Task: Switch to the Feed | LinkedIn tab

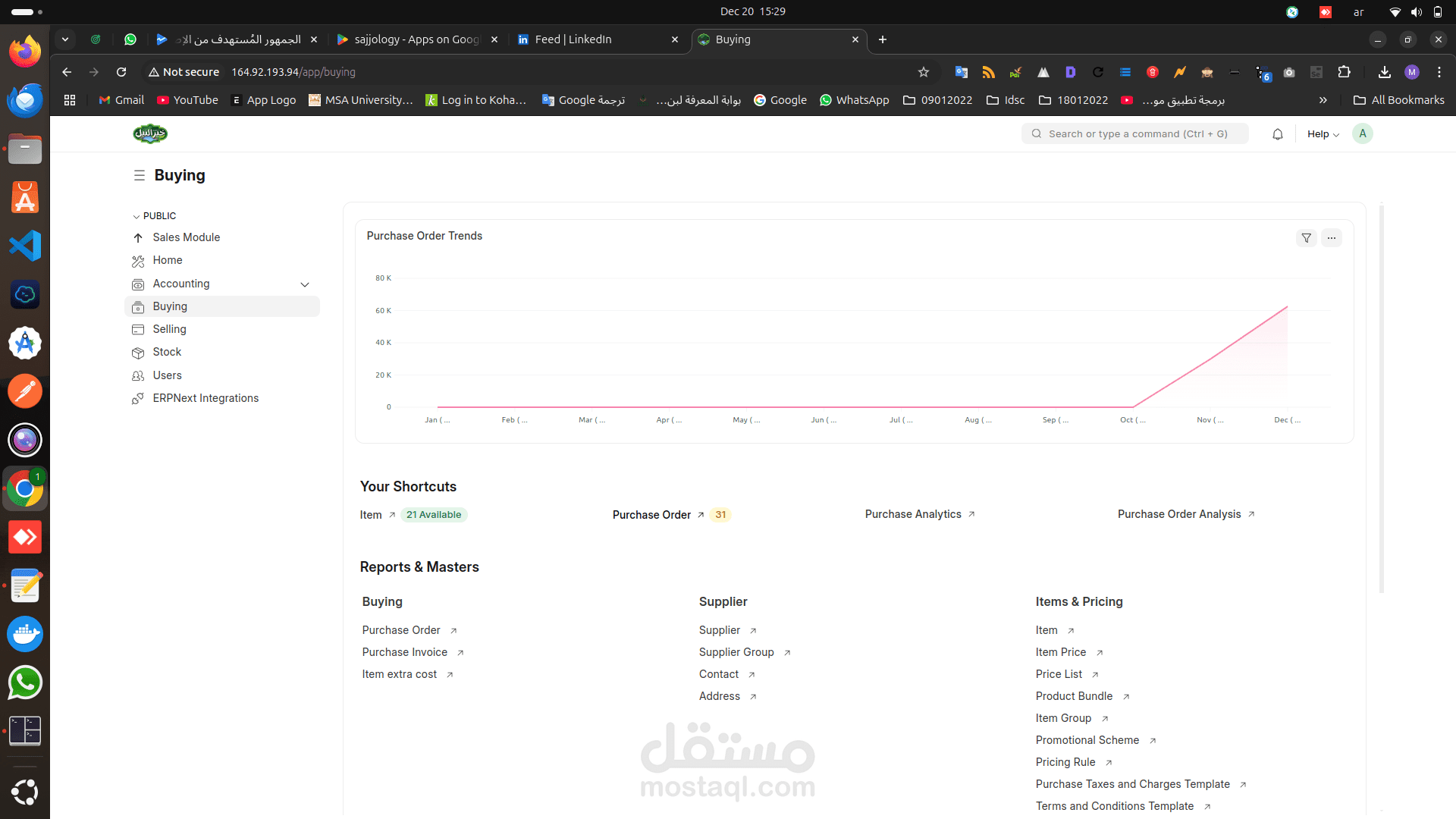Action: [573, 39]
